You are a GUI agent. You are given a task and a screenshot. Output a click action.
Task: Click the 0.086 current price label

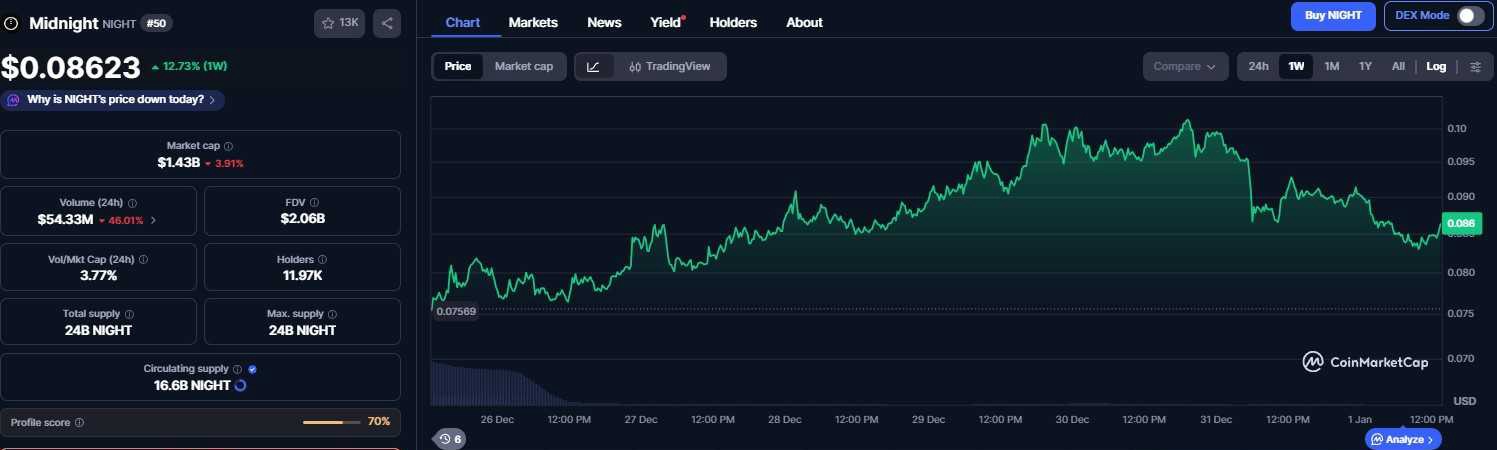[1460, 224]
